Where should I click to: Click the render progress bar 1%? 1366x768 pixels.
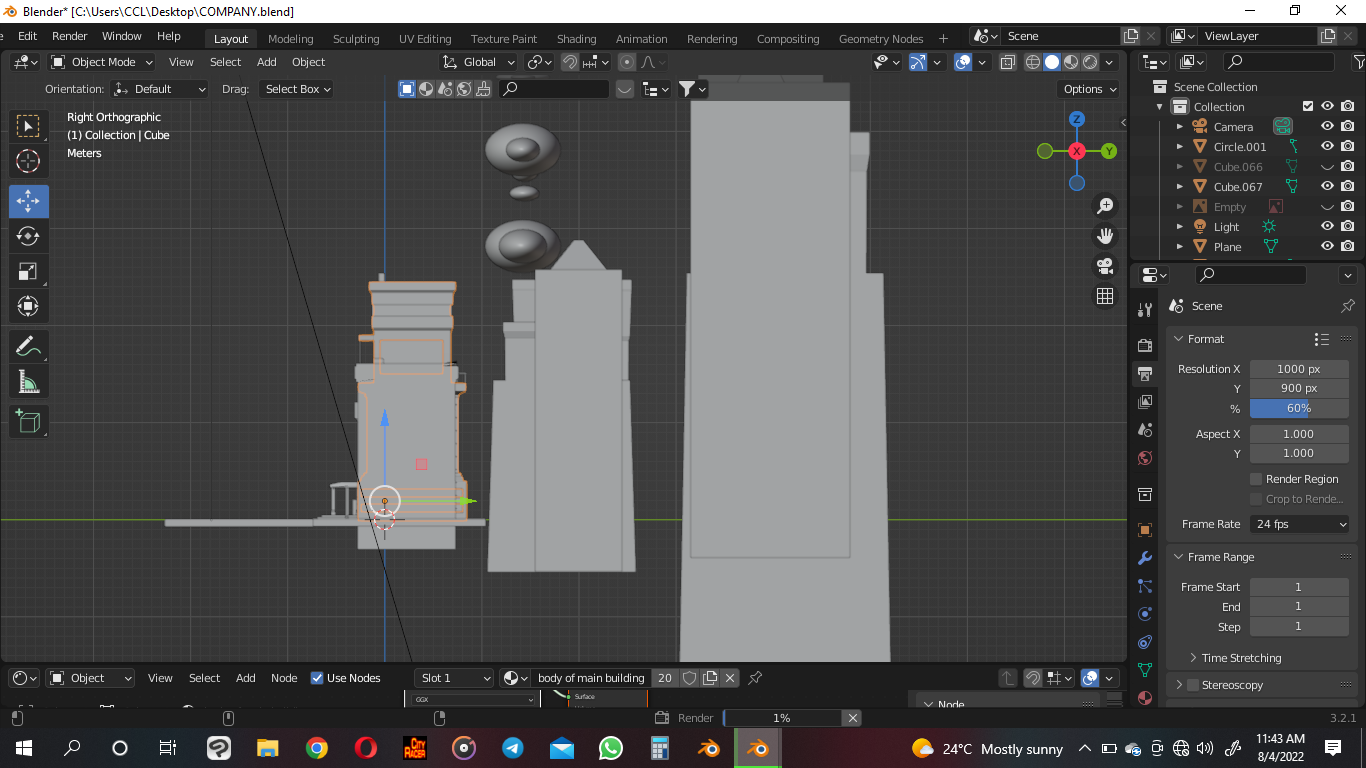[782, 718]
